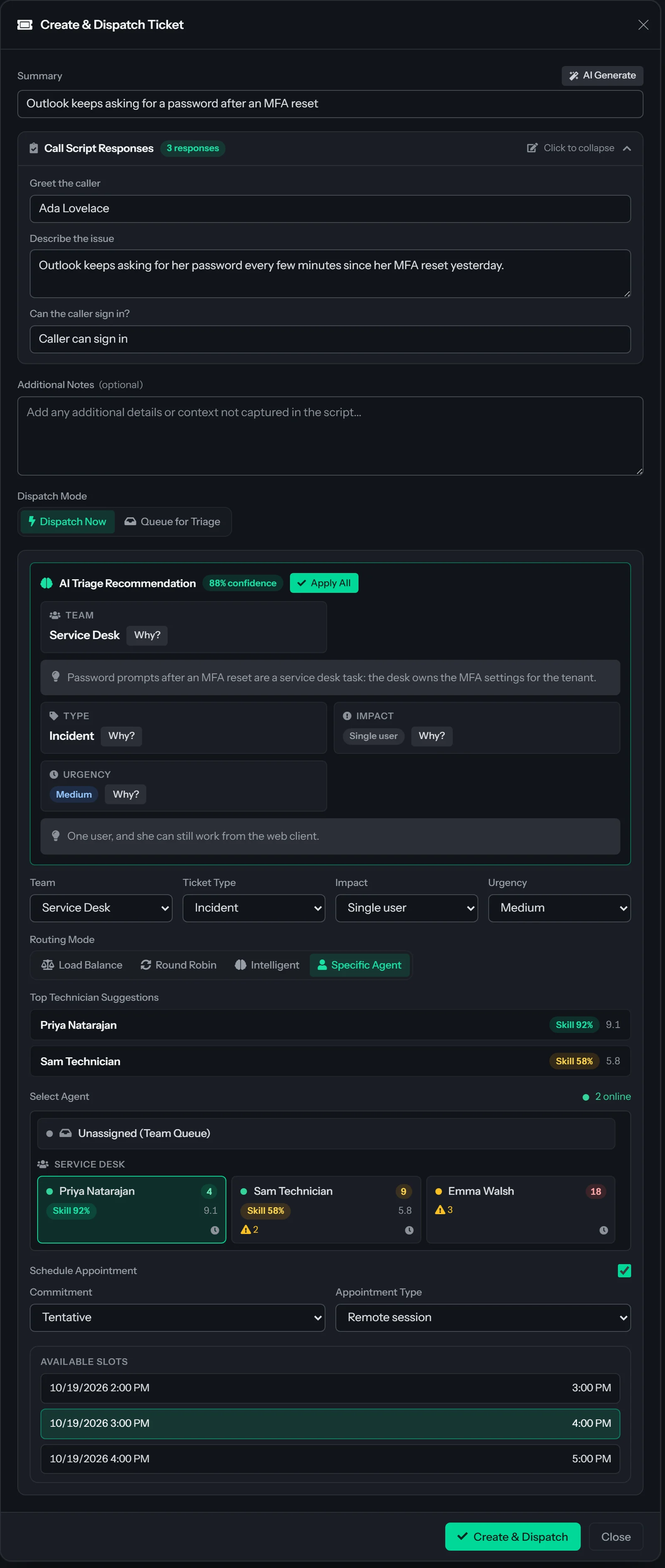This screenshot has height=1568, width=665.
Task: Edit the Summary text field
Action: coord(330,103)
